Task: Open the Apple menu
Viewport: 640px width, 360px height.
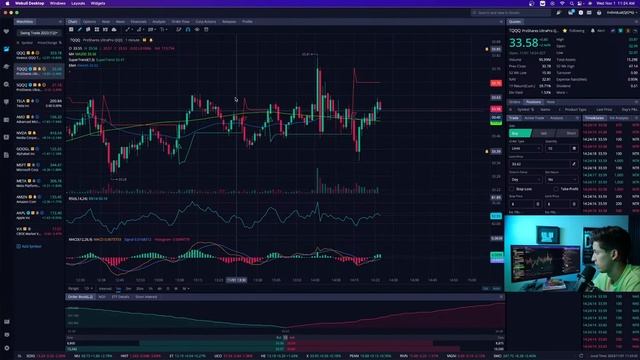Action: point(7,3)
